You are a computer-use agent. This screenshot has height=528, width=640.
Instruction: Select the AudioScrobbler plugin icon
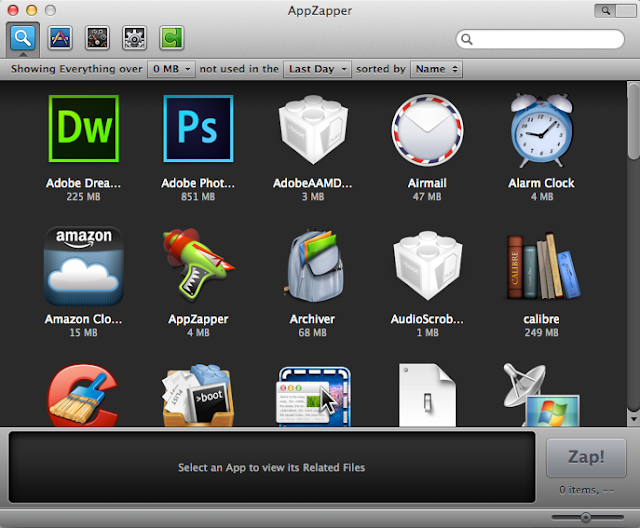coord(427,265)
